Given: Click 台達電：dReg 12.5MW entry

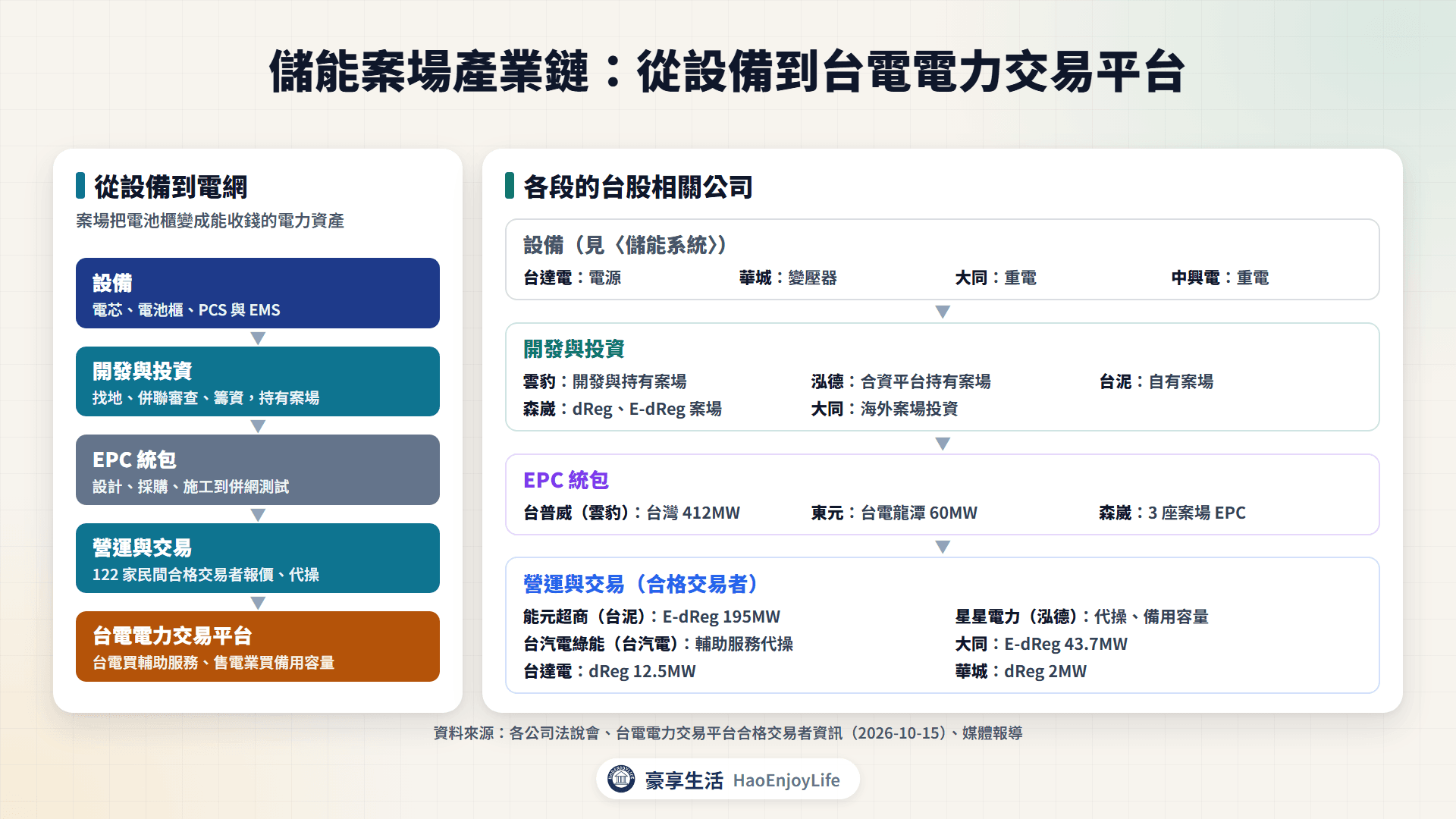Looking at the screenshot, I should 610,671.
